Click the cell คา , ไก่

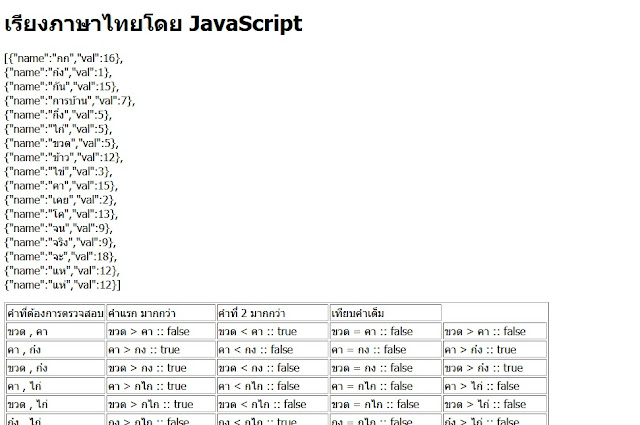pos(56,386)
